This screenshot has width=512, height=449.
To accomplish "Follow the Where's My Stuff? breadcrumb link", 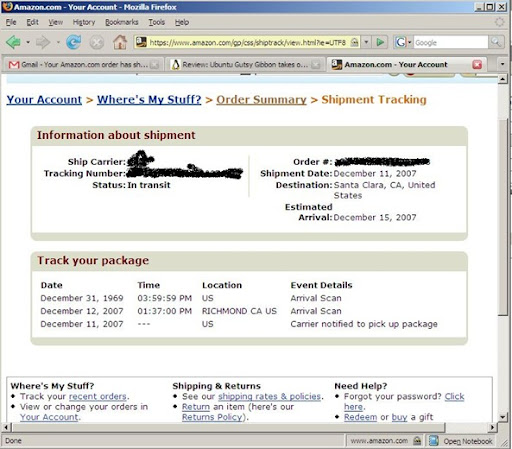I will point(149,99).
